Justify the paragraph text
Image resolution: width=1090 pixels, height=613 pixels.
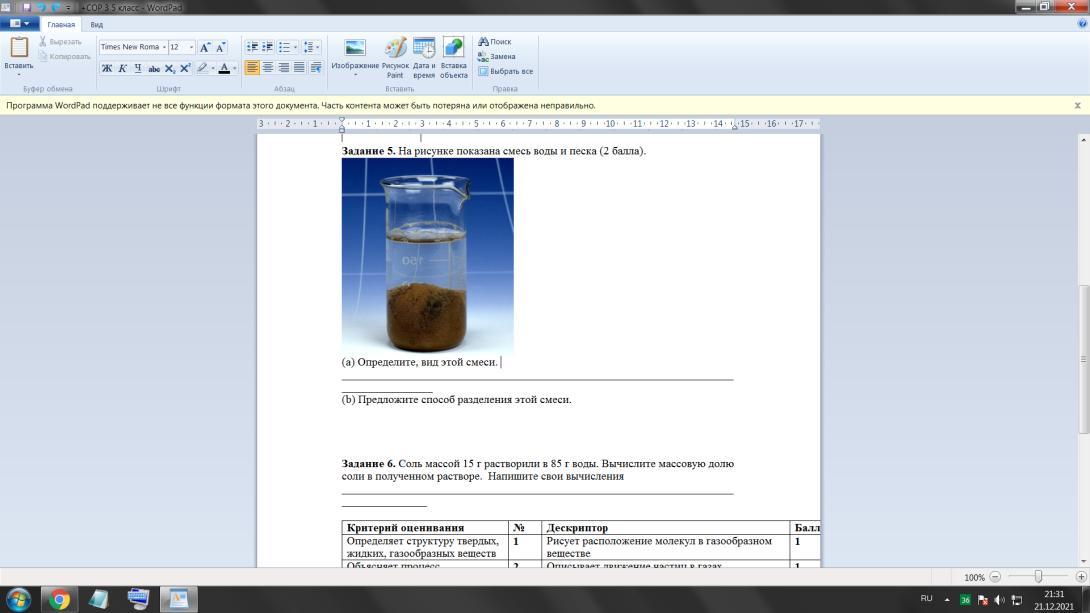tap(299, 67)
